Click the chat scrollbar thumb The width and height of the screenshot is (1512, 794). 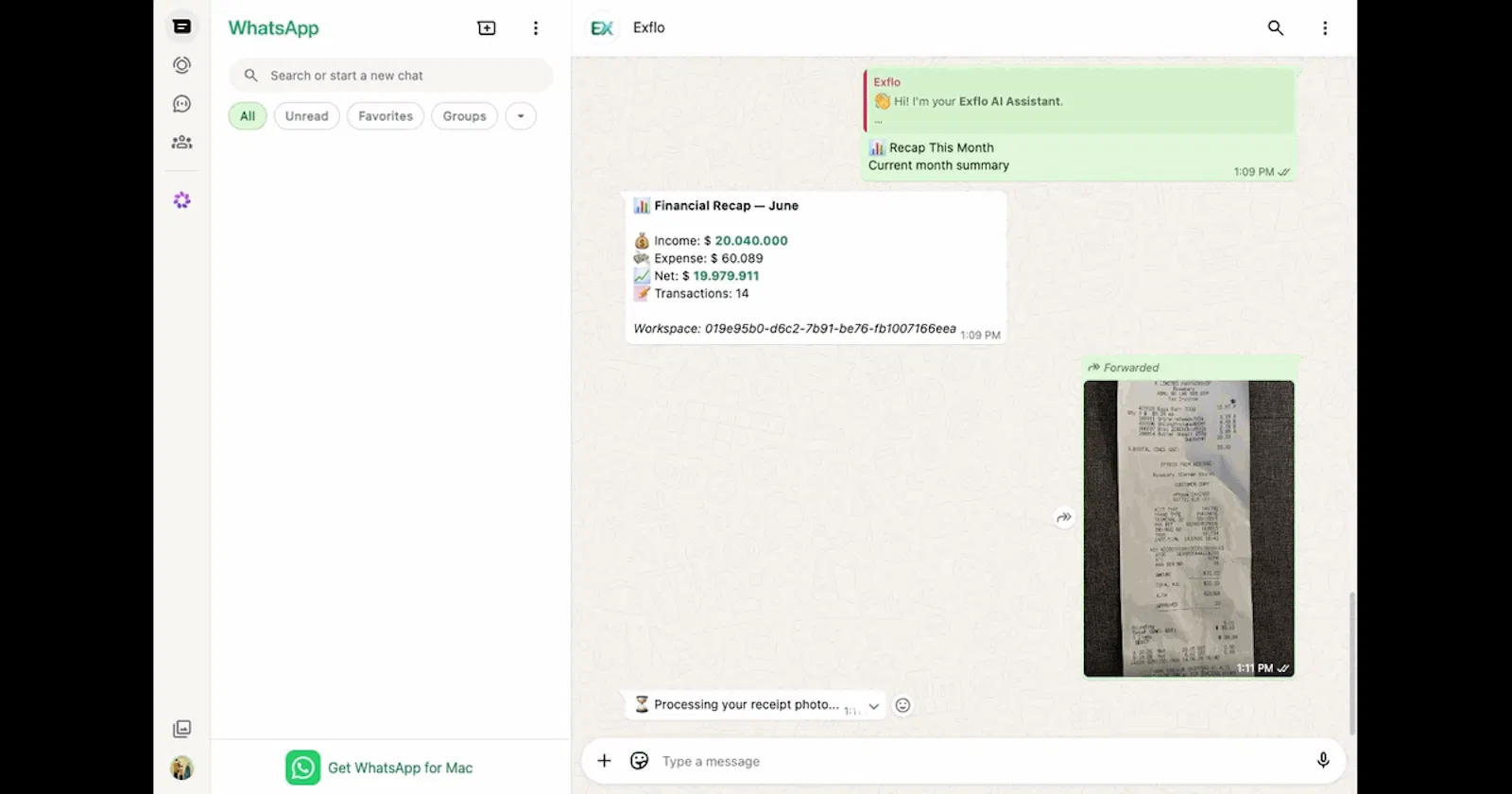point(1352,664)
